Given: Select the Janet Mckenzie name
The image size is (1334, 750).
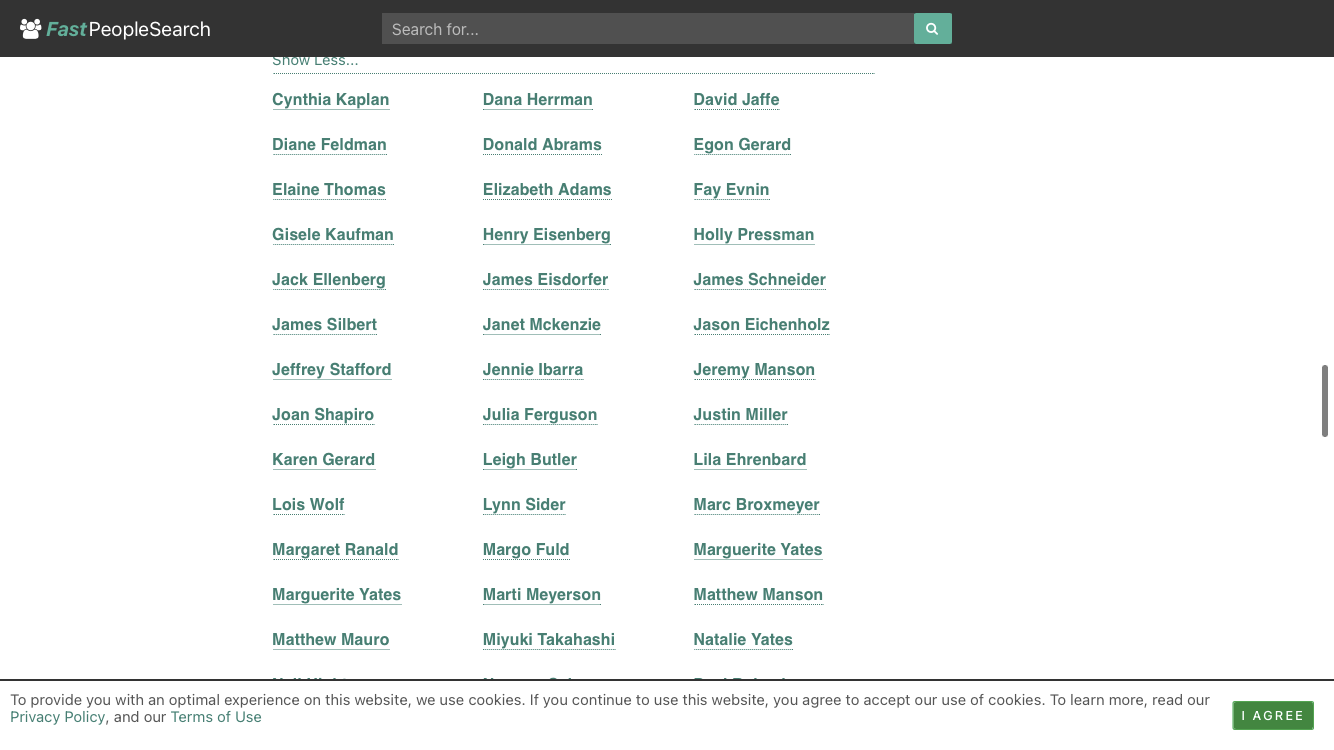Looking at the screenshot, I should (x=541, y=324).
